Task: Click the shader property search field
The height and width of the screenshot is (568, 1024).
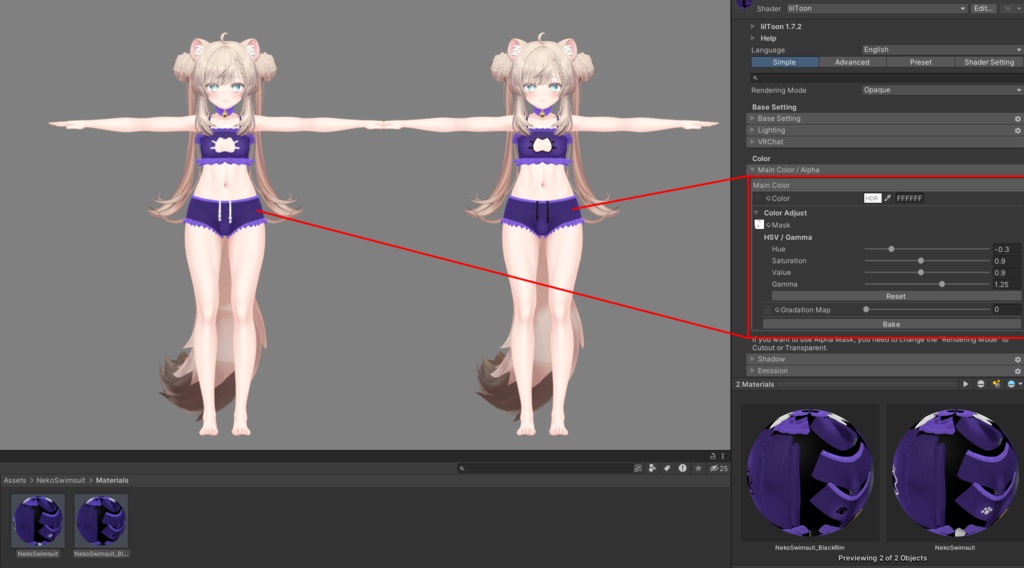Action: pyautogui.click(x=887, y=78)
